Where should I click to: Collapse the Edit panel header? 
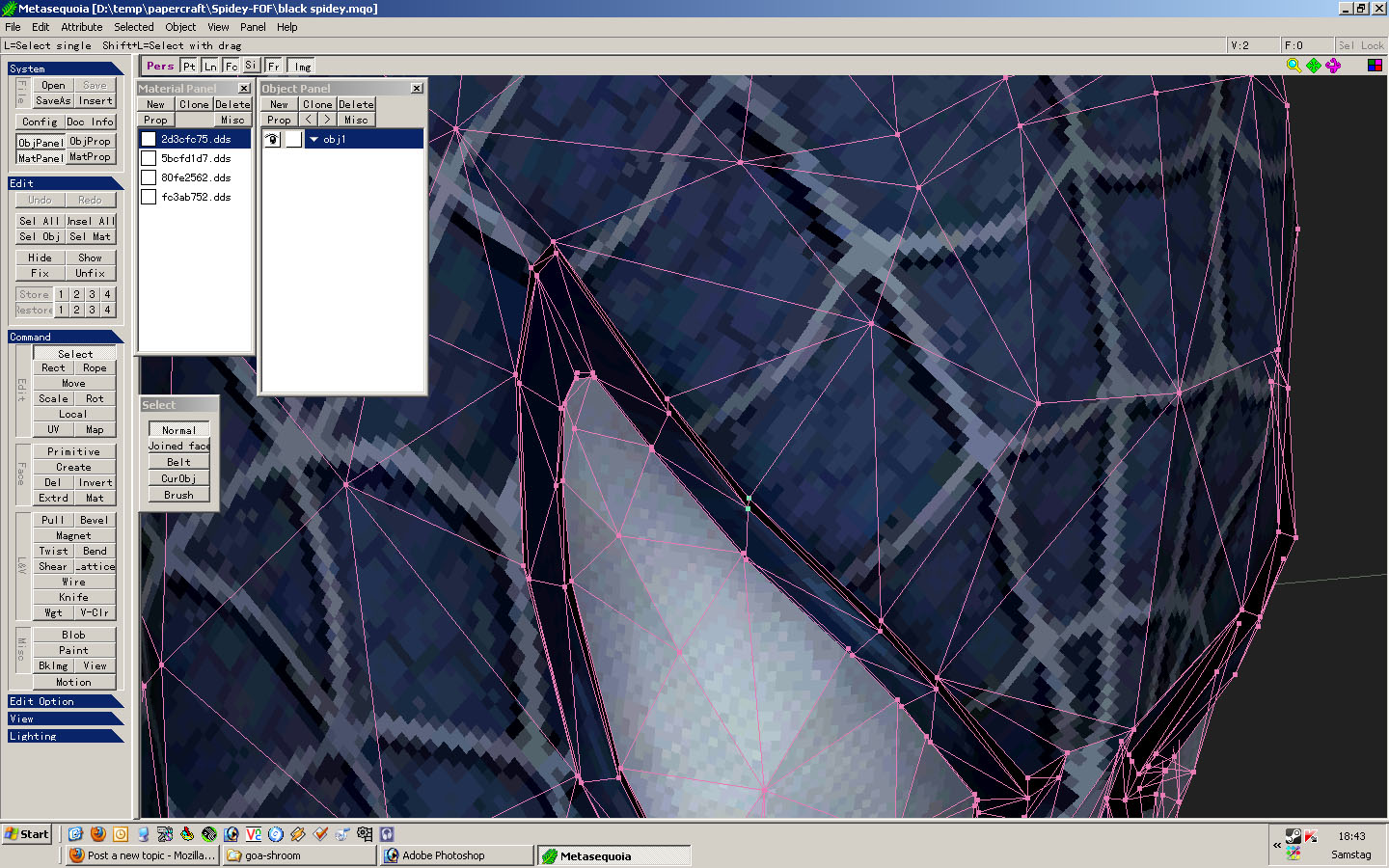click(65, 183)
